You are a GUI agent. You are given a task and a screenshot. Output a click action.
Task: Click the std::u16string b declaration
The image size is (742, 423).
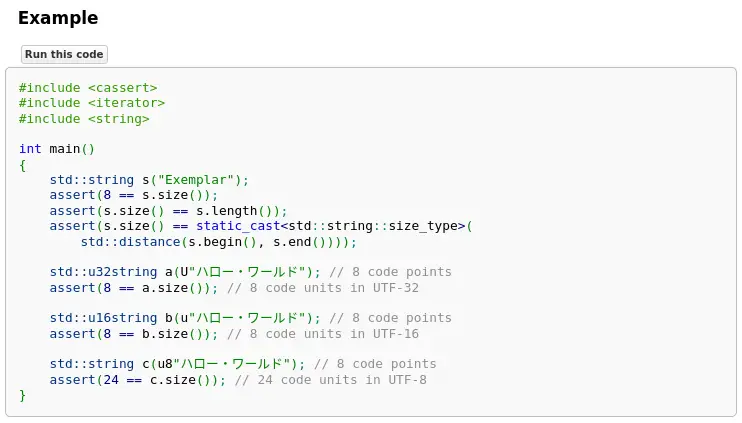185,318
